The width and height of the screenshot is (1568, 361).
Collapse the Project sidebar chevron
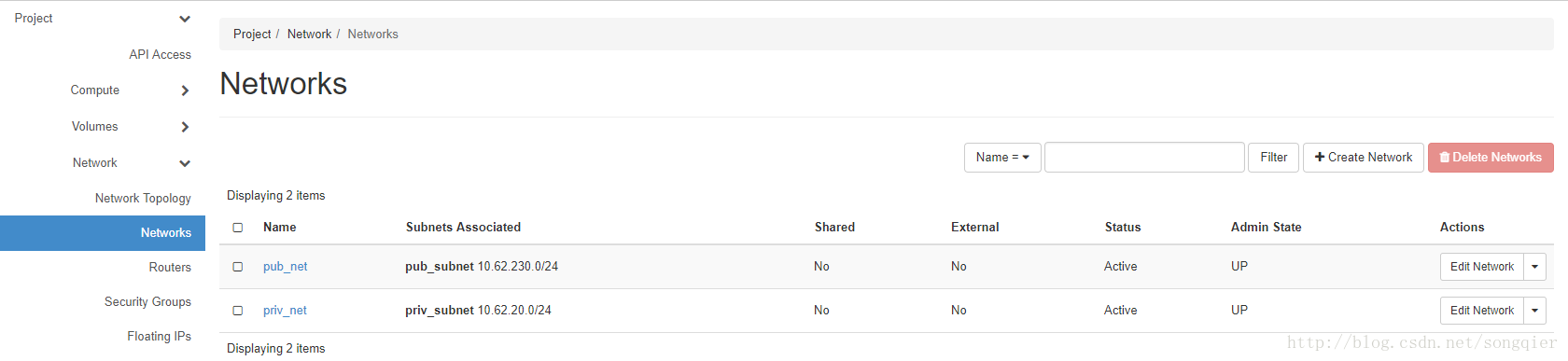[x=185, y=19]
